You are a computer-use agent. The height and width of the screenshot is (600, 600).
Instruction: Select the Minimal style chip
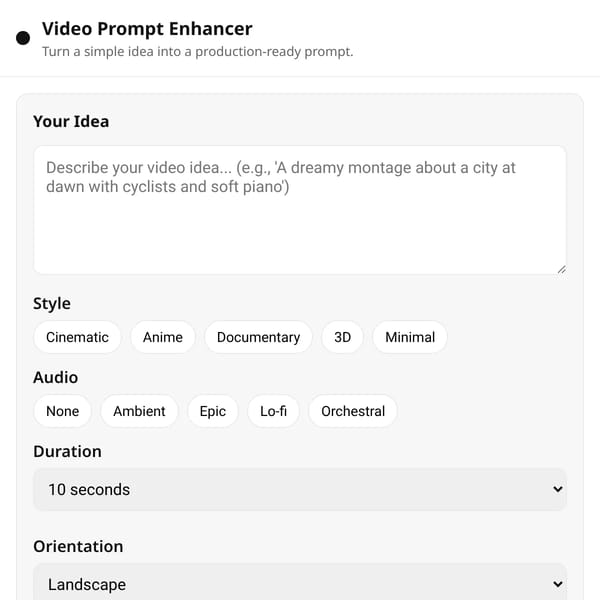(x=410, y=337)
